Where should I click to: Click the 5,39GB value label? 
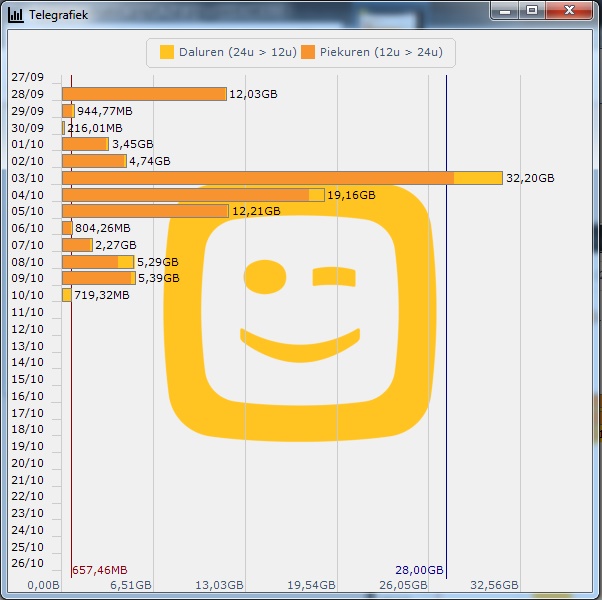pos(159,278)
